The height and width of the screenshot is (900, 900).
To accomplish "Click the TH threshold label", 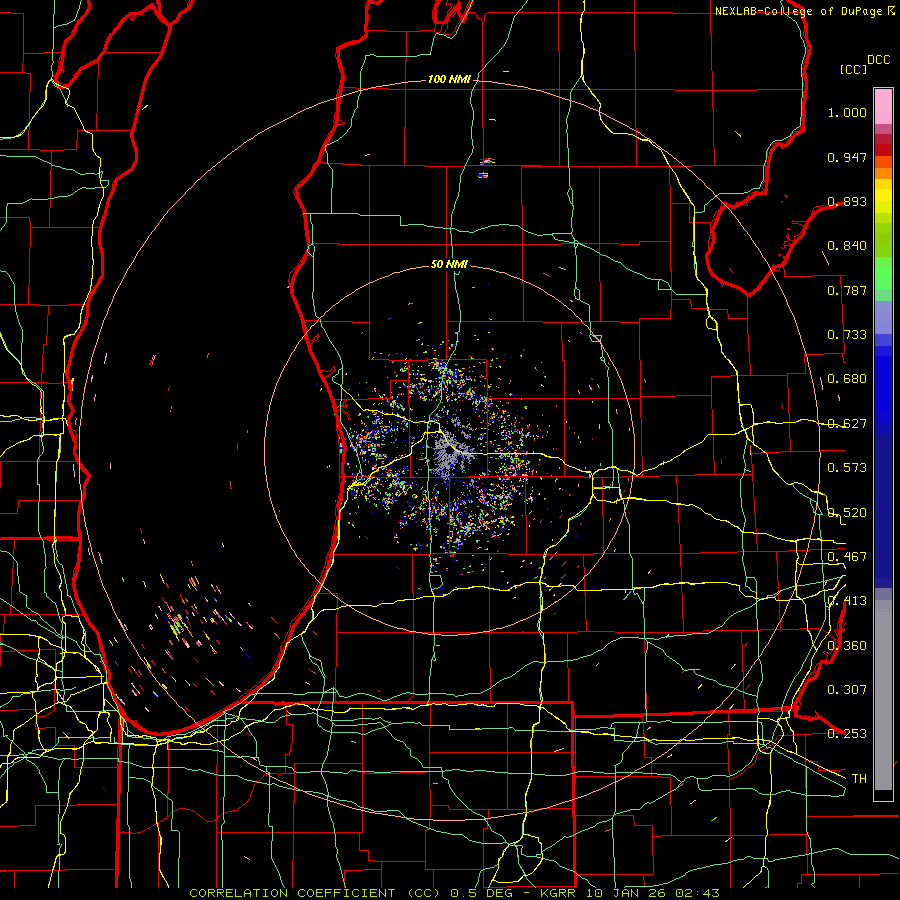I will pos(859,779).
